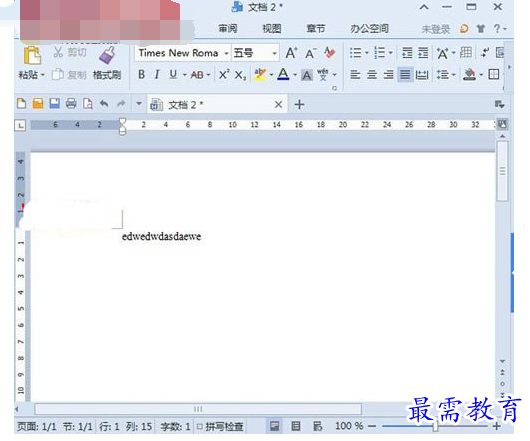Undo last action
The height and width of the screenshot is (441, 530).
click(x=104, y=103)
